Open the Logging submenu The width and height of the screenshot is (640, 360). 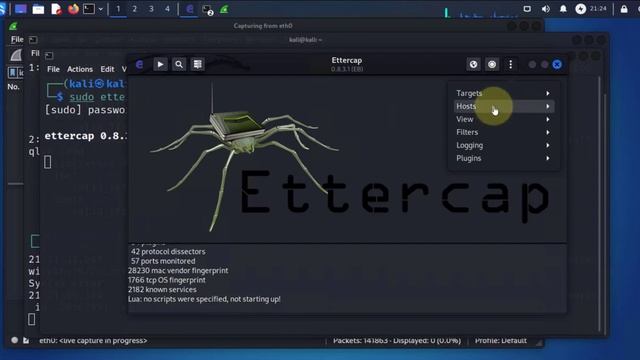point(503,145)
